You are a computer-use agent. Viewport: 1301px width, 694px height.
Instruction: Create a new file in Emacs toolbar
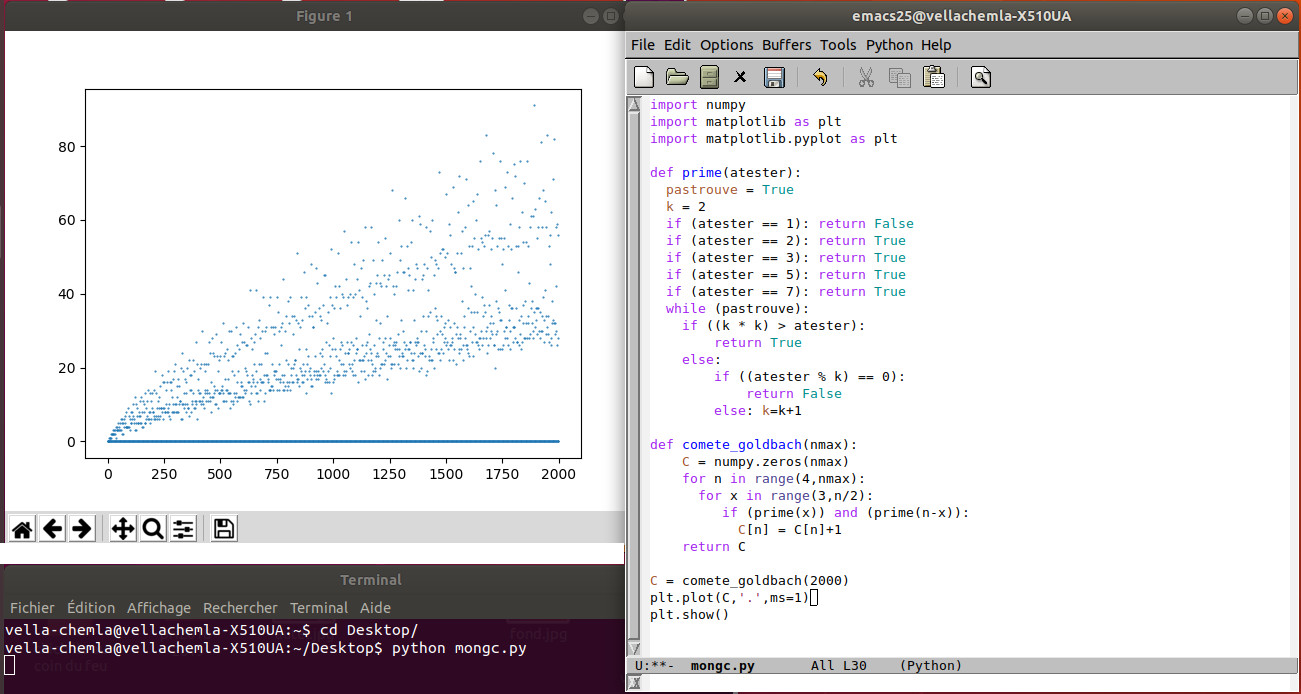[645, 77]
